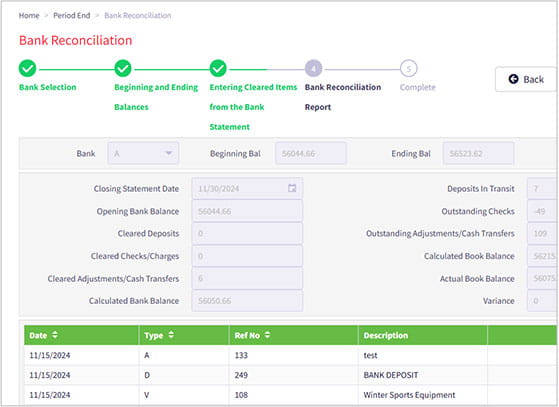Sort table by Type column arrows
The image size is (559, 407).
pos(171,335)
